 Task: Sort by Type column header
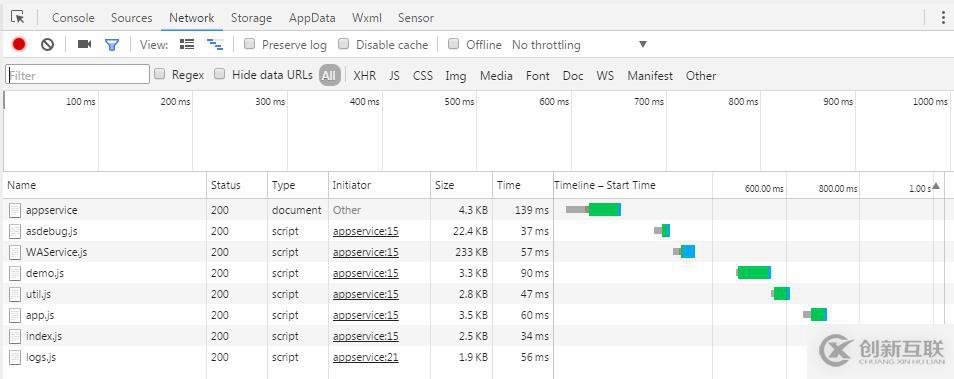point(298,185)
